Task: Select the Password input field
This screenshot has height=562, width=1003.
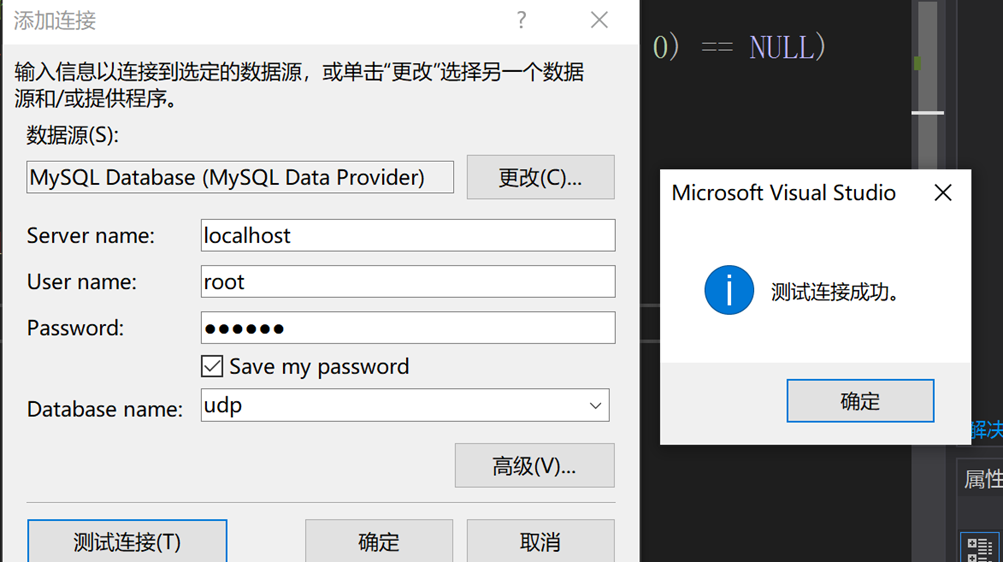Action: [408, 328]
